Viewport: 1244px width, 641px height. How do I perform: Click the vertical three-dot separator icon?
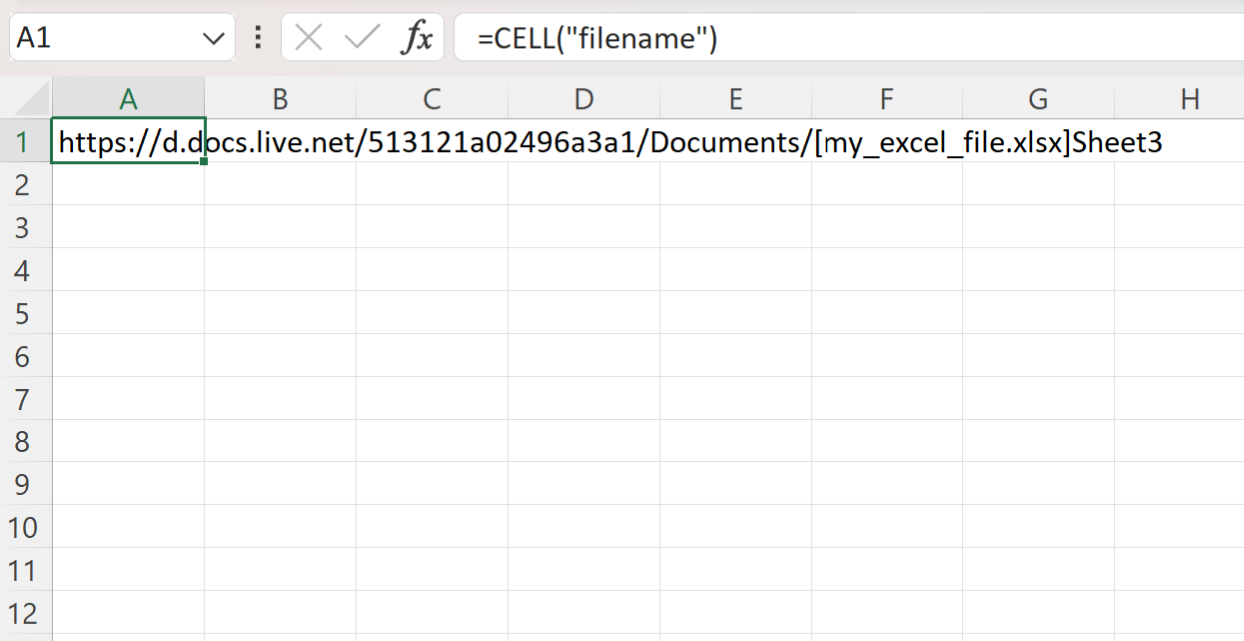(257, 37)
